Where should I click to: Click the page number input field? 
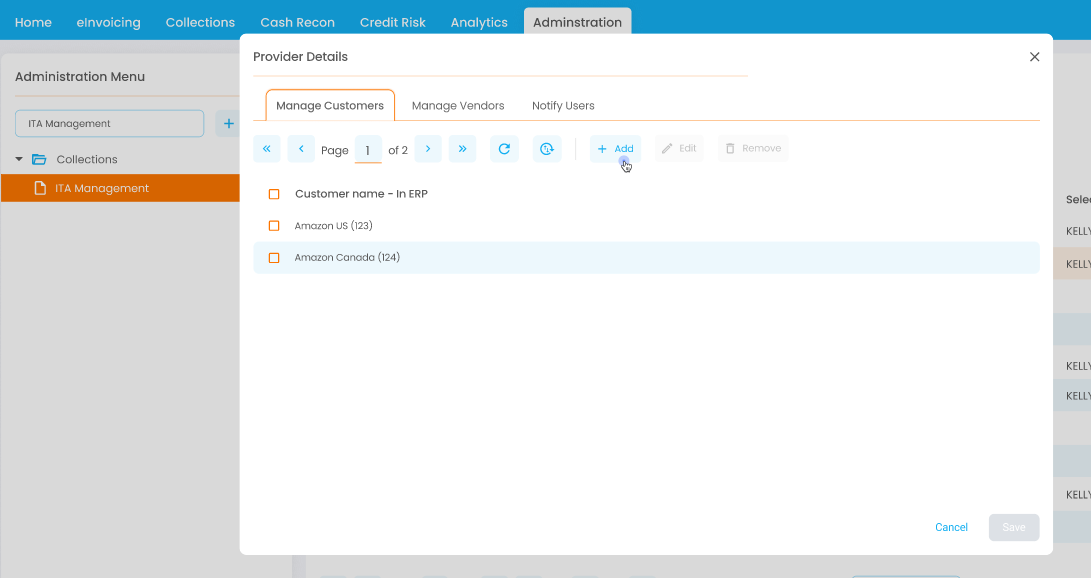pyautogui.click(x=368, y=150)
